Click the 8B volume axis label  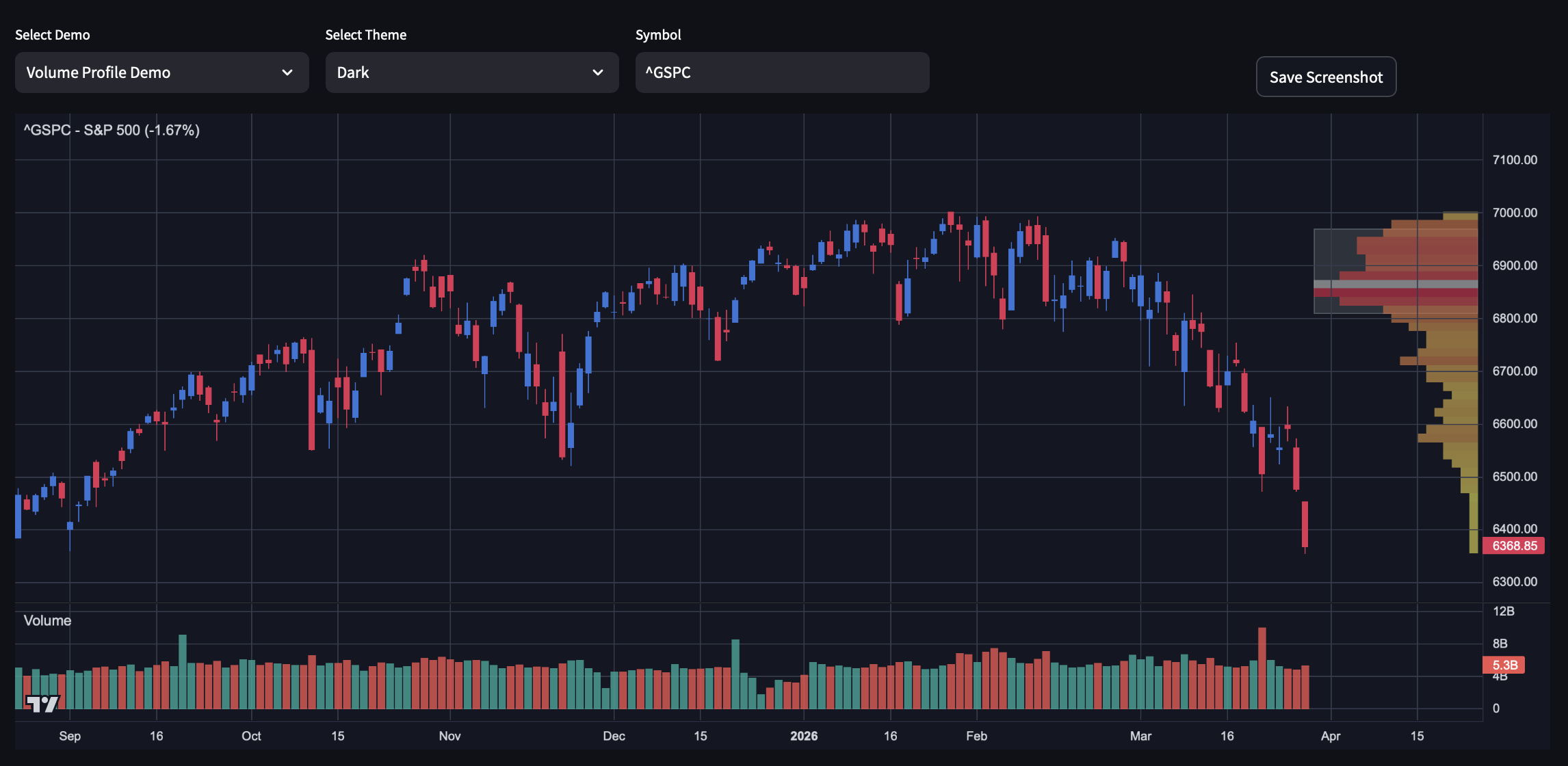pos(1500,643)
